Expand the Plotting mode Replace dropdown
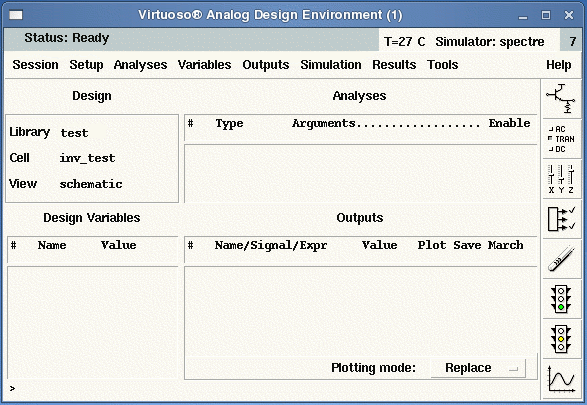Image resolution: width=587 pixels, height=405 pixels. tap(478, 368)
